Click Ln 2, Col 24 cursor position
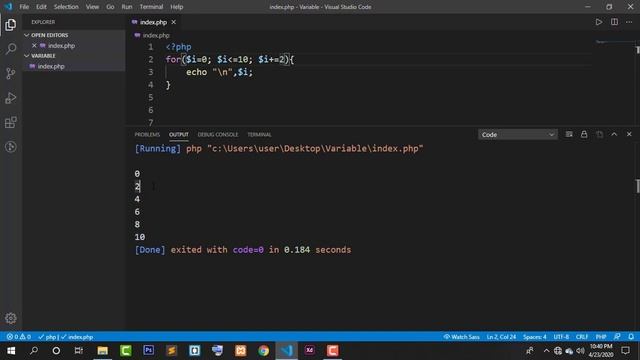The height and width of the screenshot is (360, 640). click(x=501, y=337)
